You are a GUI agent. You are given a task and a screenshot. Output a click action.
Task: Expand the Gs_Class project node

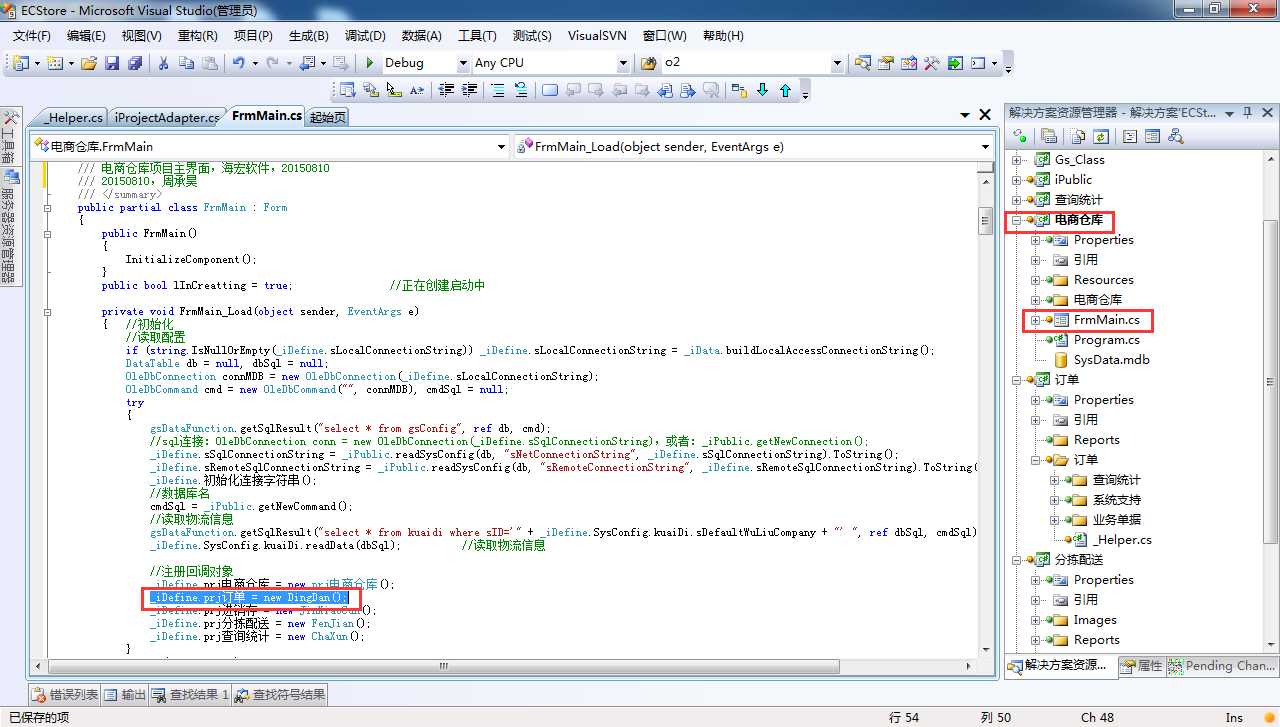point(1017,159)
